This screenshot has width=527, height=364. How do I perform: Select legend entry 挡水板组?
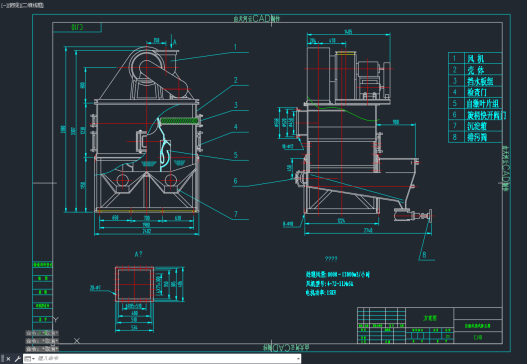480,81
